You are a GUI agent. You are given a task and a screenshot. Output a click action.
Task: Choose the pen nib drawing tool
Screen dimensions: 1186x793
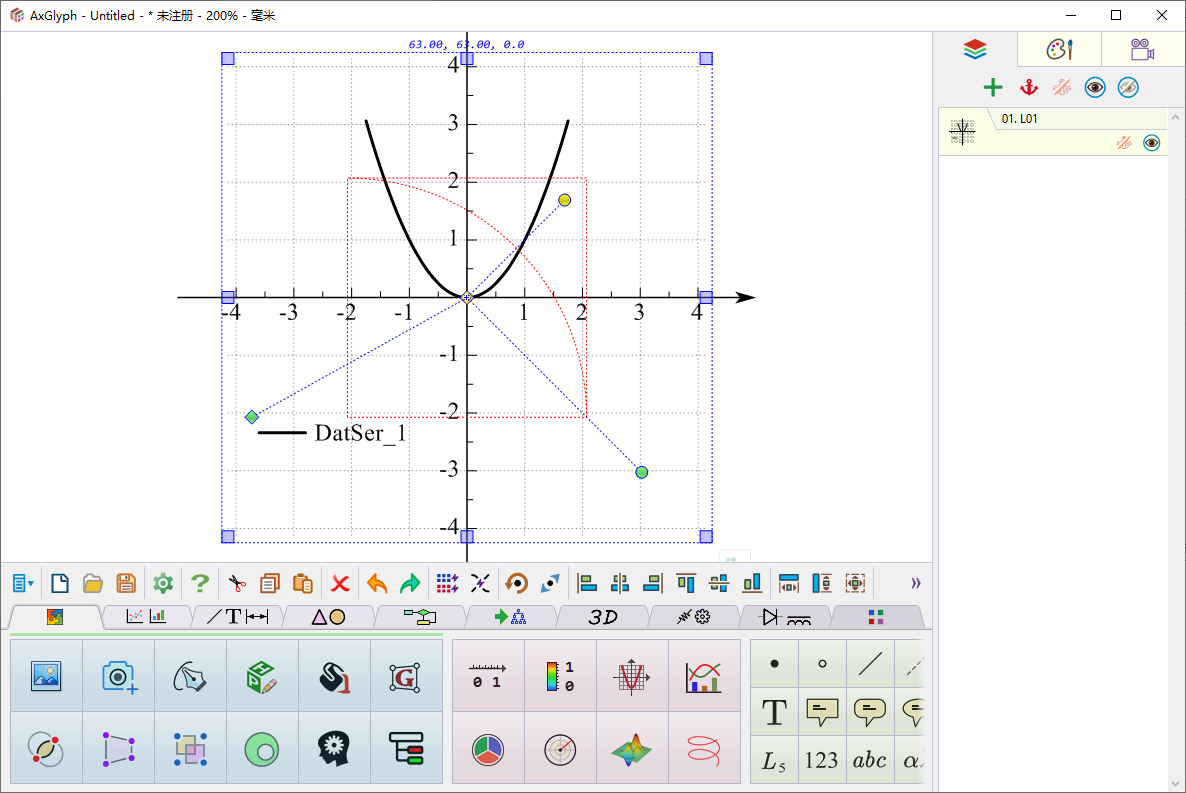pos(190,676)
